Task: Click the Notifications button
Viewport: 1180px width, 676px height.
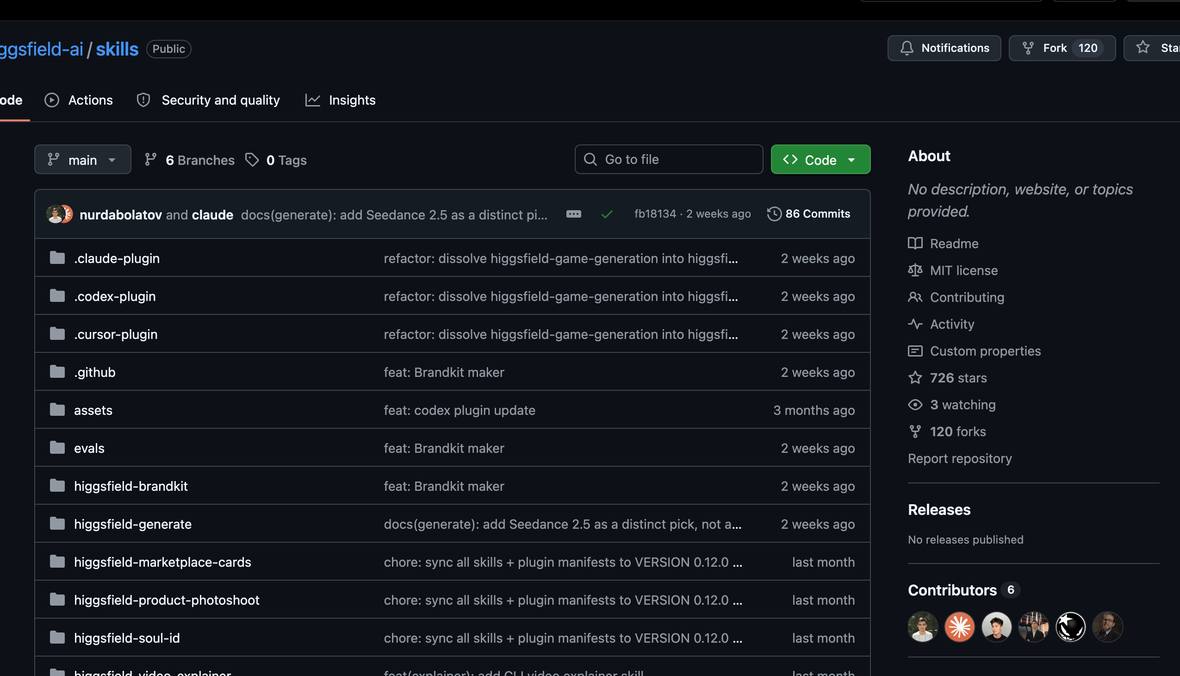Action: click(x=944, y=48)
